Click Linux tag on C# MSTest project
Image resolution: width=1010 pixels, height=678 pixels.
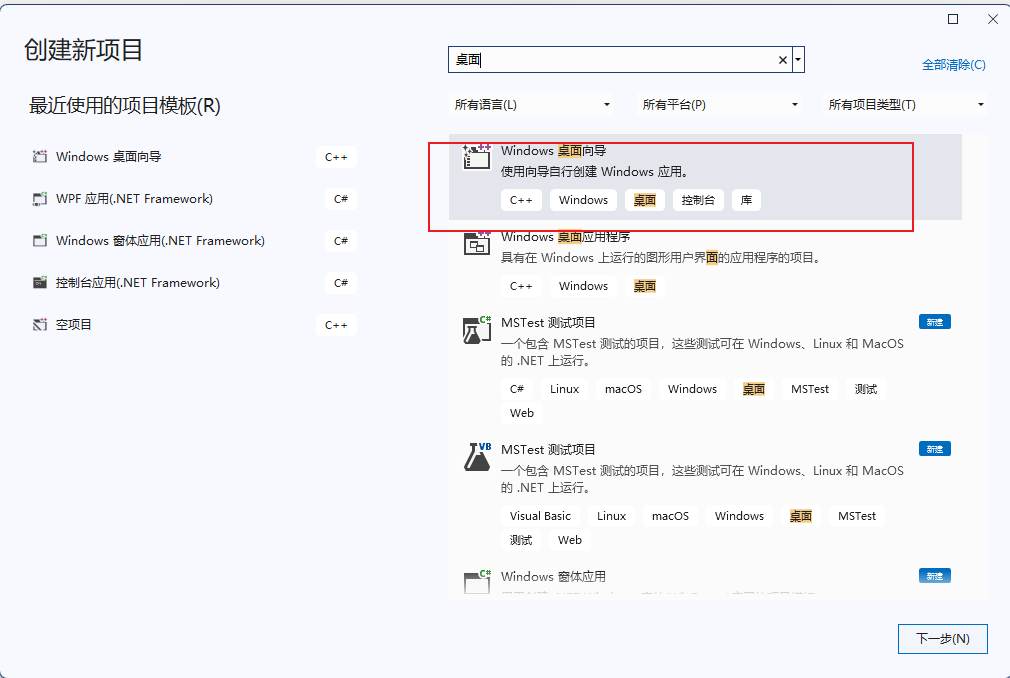564,389
